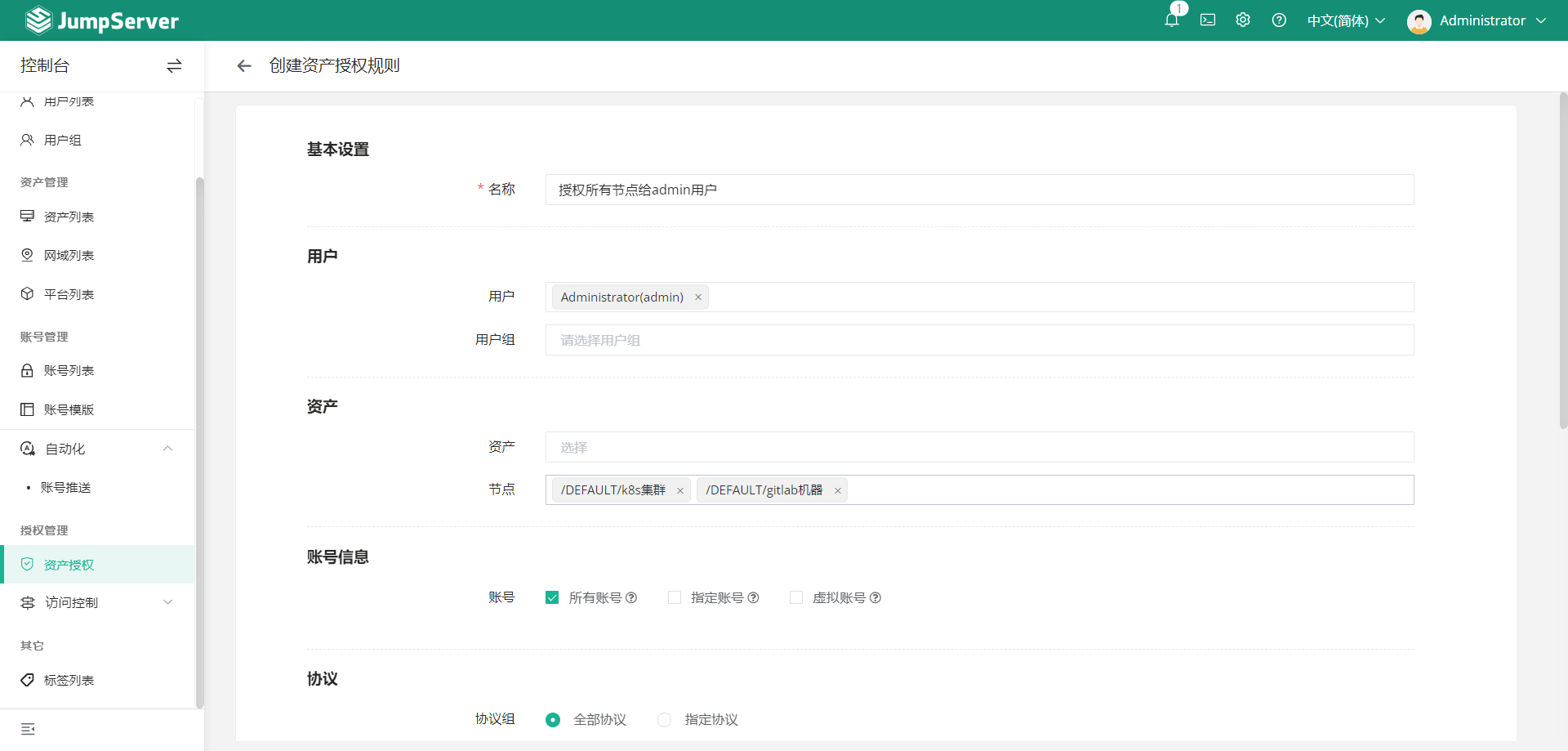Screen dimensions: 1568x751
Task: Click the 用户 multi-select field
Action: (979, 297)
